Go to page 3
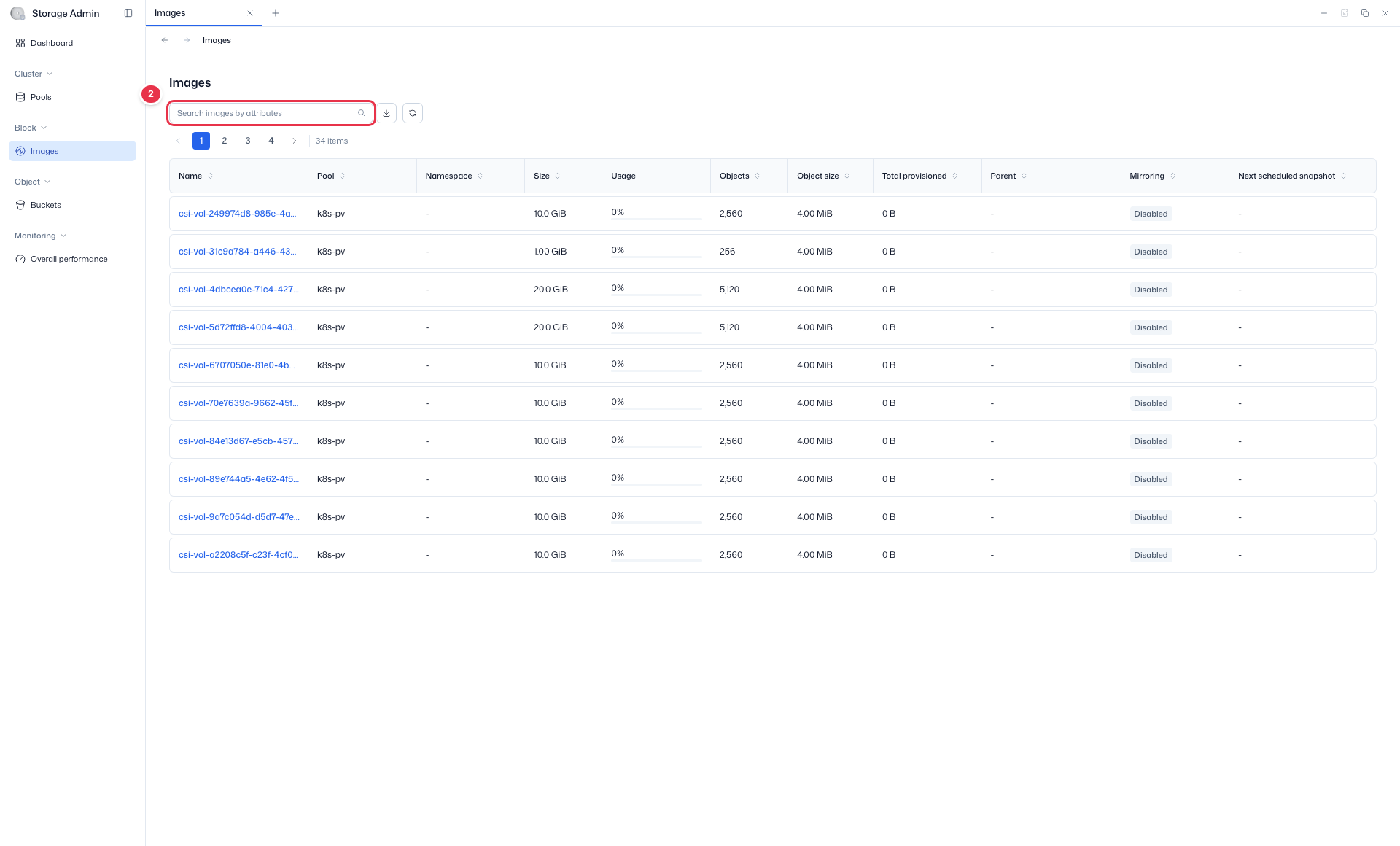This screenshot has height=846, width=1400. coord(248,141)
